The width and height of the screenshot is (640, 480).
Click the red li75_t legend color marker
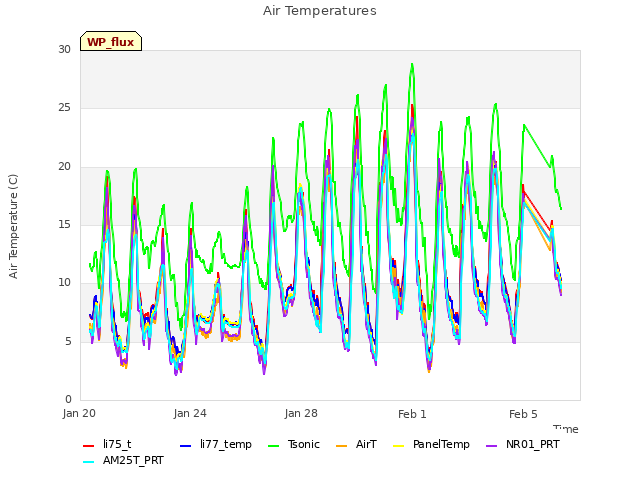tap(89, 446)
